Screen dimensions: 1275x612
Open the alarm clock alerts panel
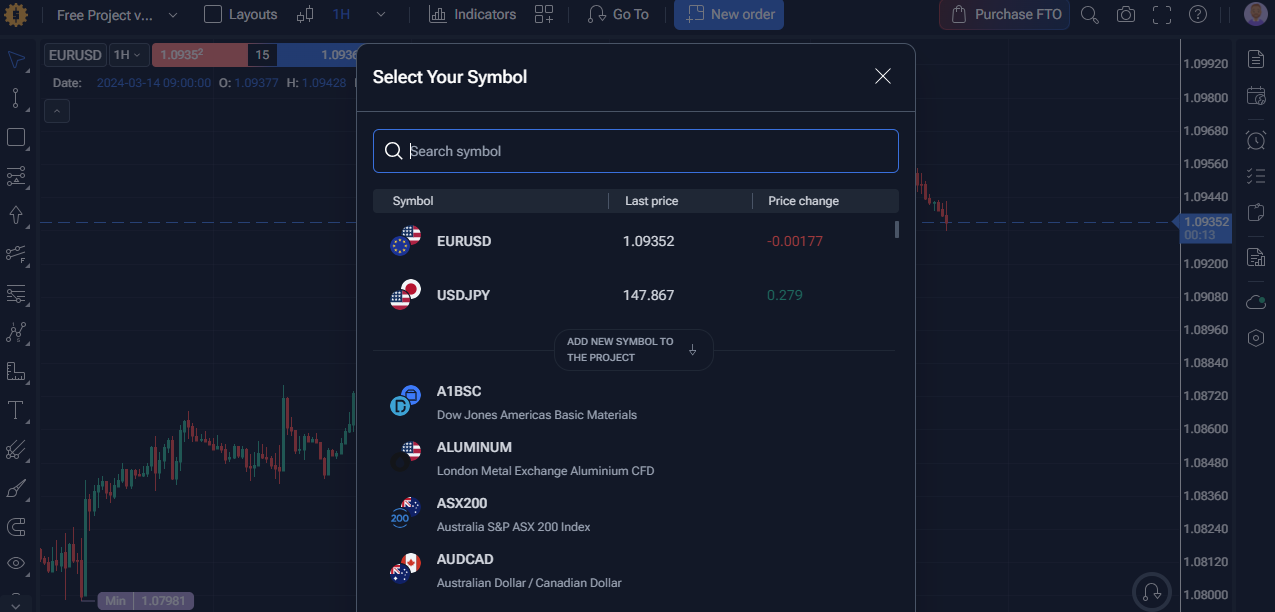point(1256,140)
